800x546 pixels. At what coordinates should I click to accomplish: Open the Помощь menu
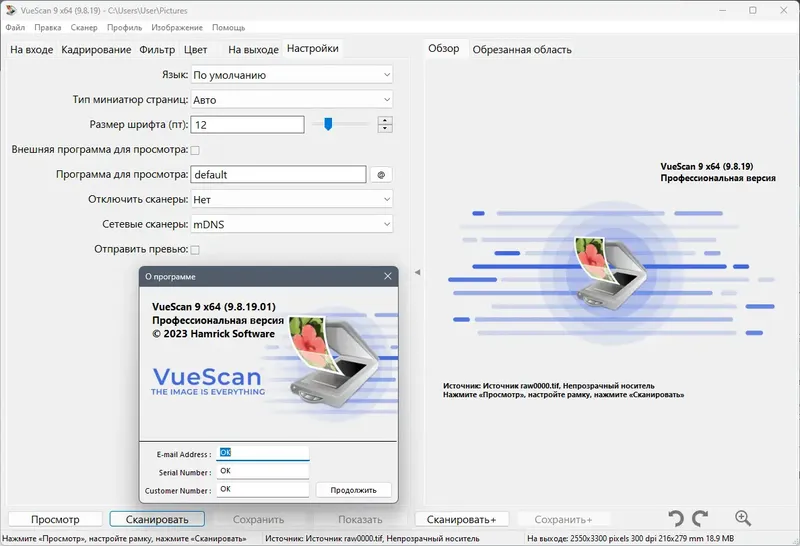click(x=229, y=28)
